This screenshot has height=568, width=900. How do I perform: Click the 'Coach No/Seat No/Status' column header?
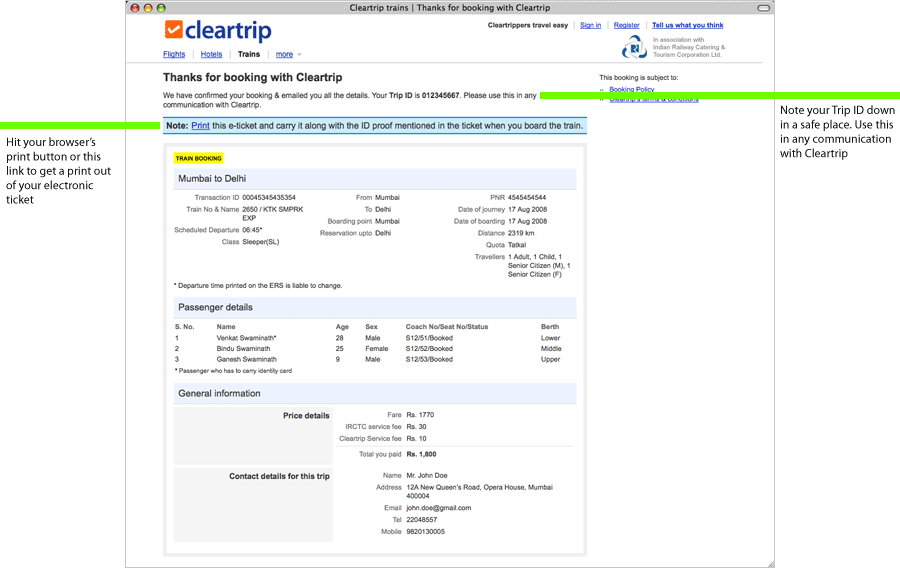447,326
